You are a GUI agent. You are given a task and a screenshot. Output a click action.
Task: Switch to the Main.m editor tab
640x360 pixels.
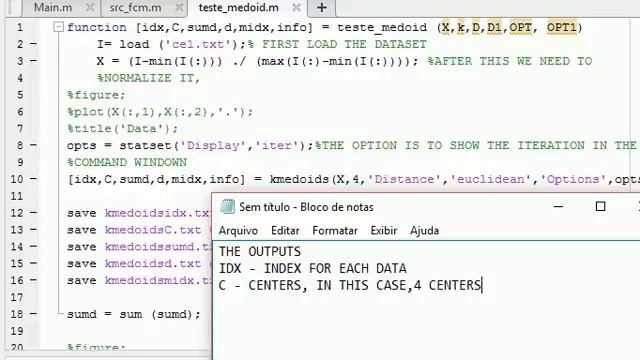[53, 7]
